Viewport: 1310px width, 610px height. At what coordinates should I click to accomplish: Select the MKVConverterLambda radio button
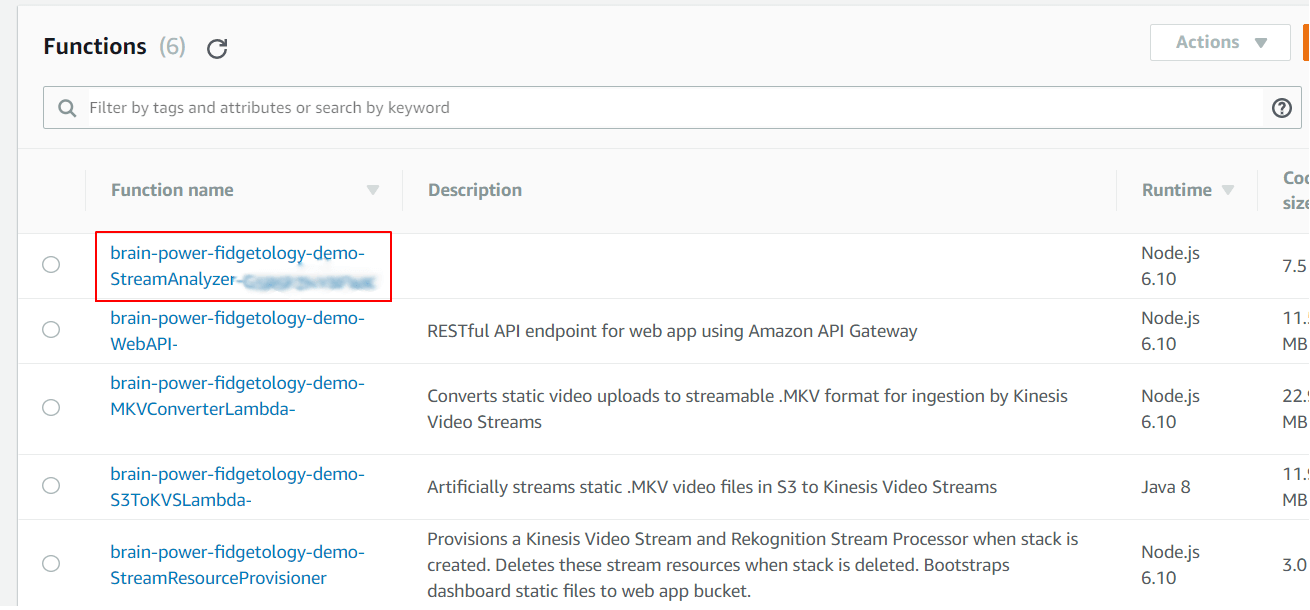tap(51, 408)
